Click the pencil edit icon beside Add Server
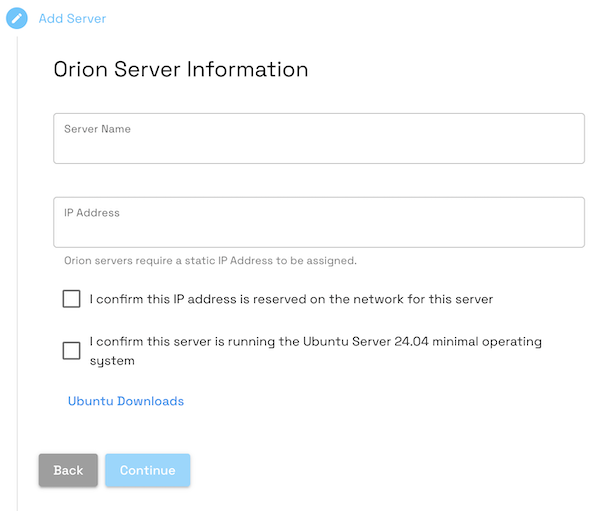 click(x=17, y=18)
